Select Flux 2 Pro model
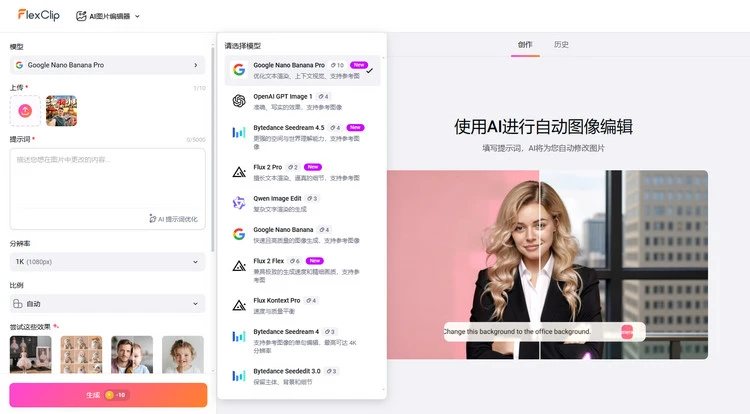Viewport: 750px width, 414px height. (x=302, y=172)
